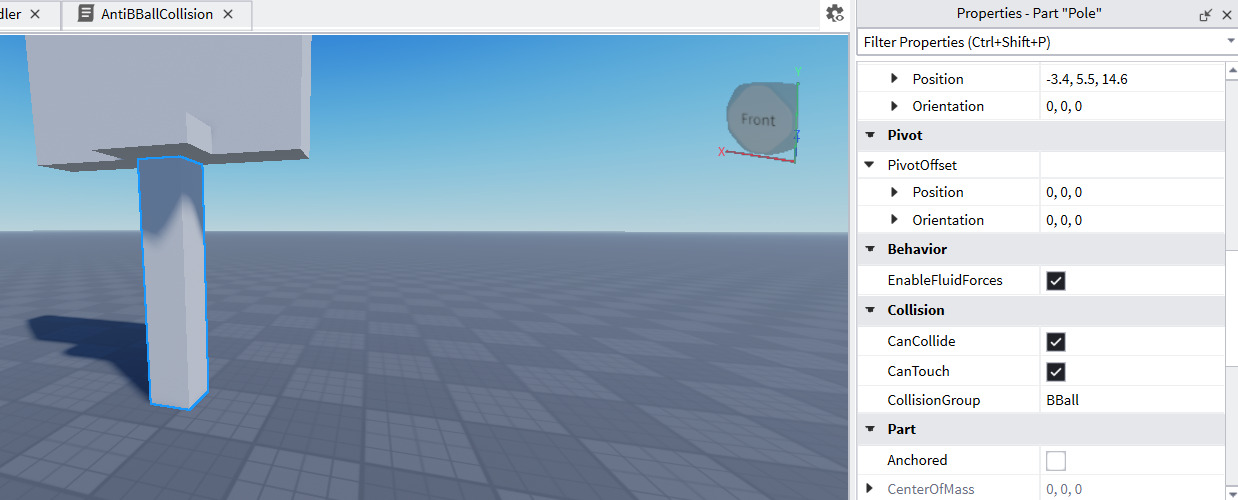Expand PivotOffset Position sub-property
This screenshot has width=1238, height=500.
(x=895, y=192)
